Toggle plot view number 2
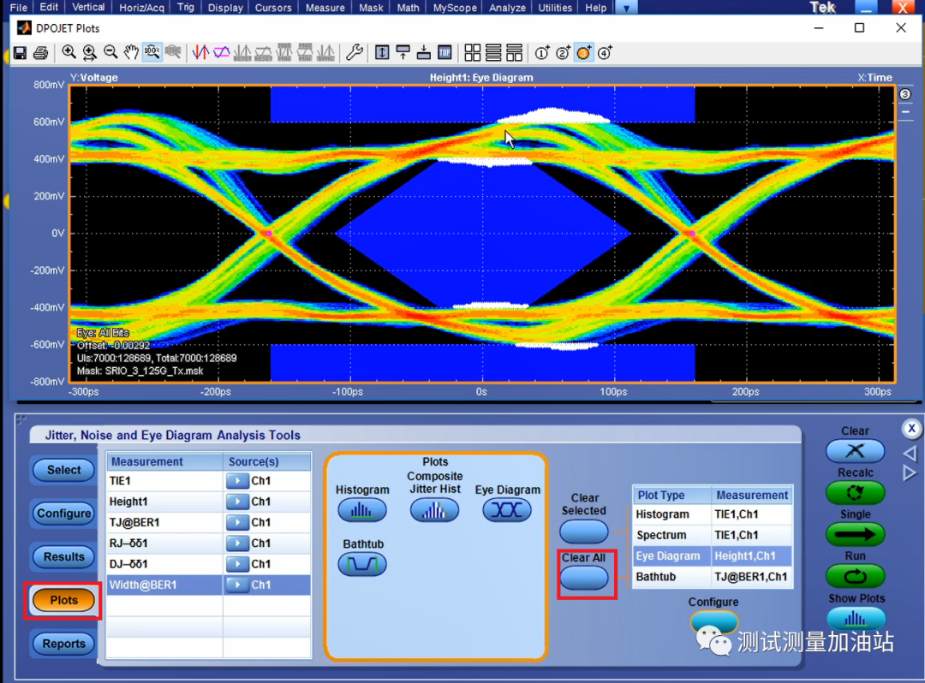This screenshot has height=683, width=925. click(563, 53)
